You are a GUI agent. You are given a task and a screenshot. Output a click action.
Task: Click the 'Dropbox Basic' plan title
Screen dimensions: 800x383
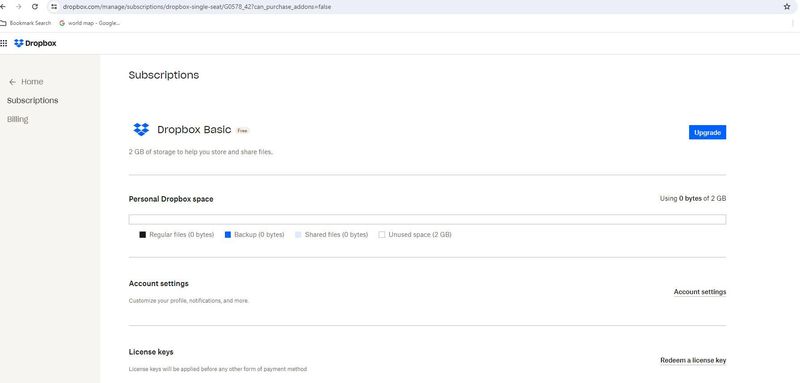tap(194, 130)
